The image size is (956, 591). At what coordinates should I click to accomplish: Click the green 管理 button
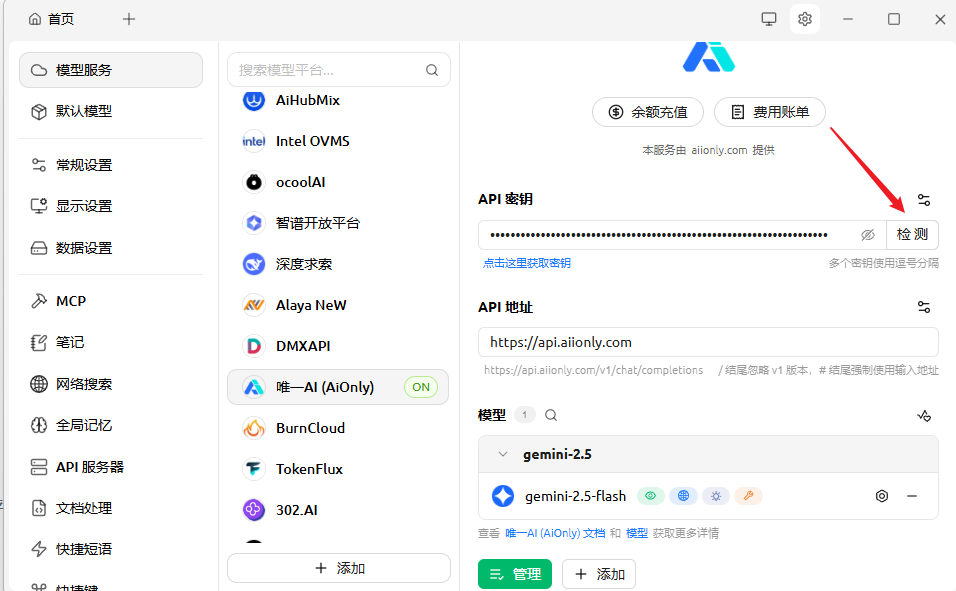pyautogui.click(x=515, y=574)
